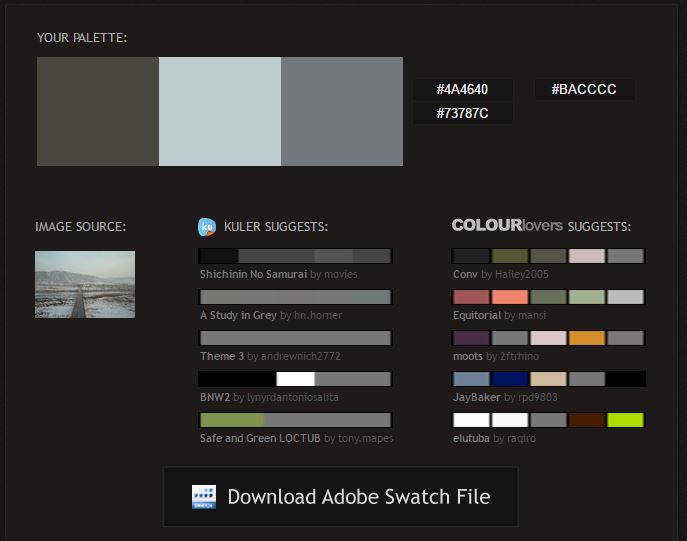Click the brown swatch in elutuba palette
This screenshot has width=687, height=541.
coord(587,420)
